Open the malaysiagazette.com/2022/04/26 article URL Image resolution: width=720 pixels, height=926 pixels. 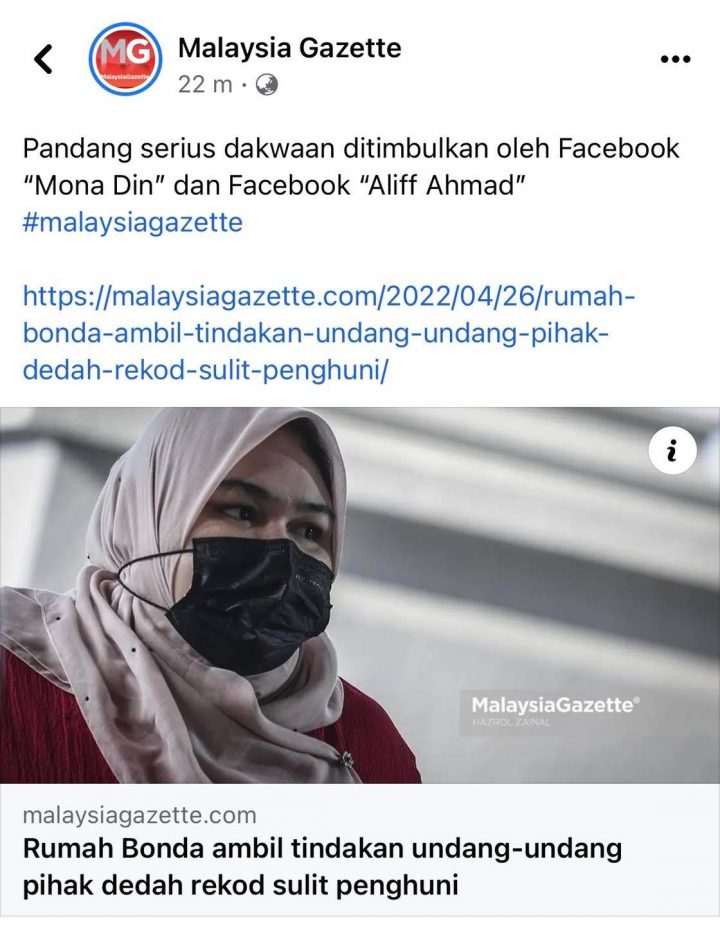click(x=328, y=333)
